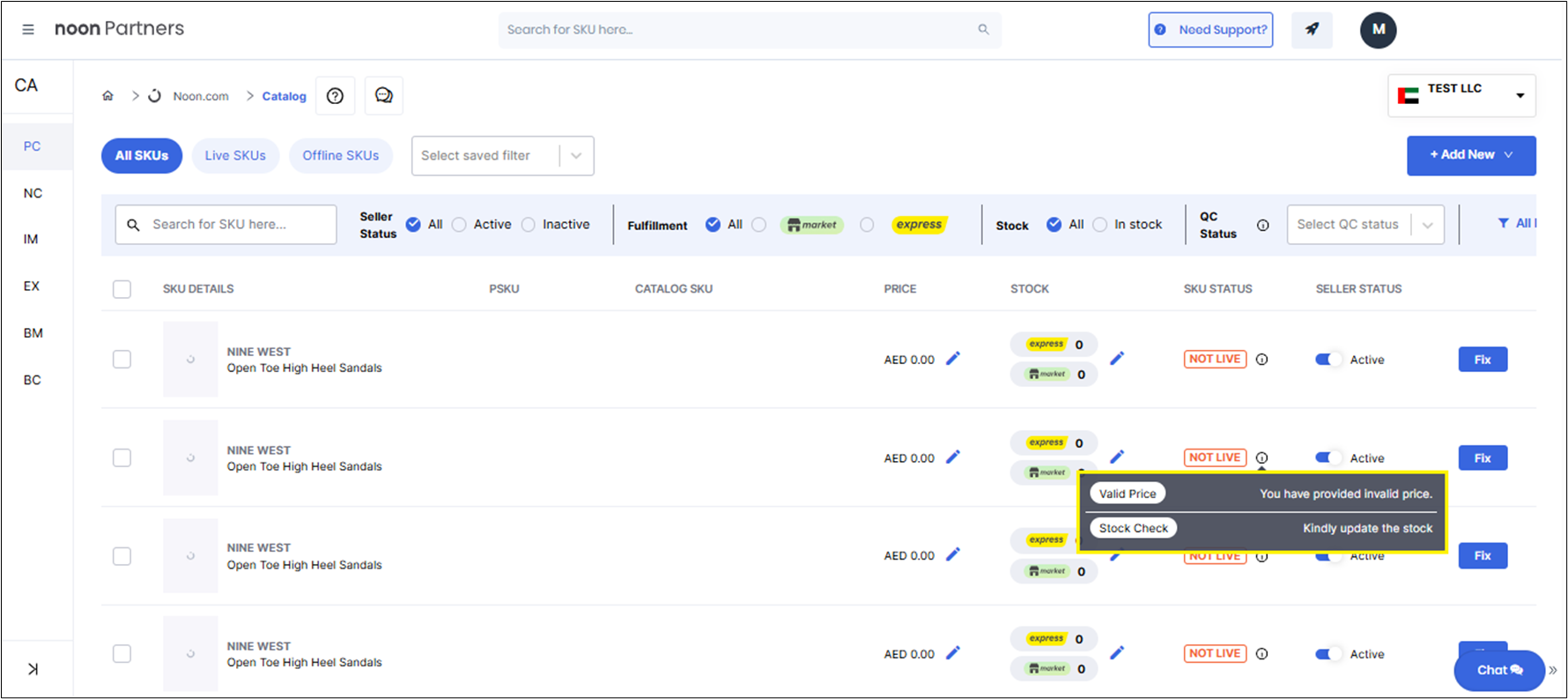Select the In stock radio option
Screen dimensions: 1568x699
(x=1099, y=225)
